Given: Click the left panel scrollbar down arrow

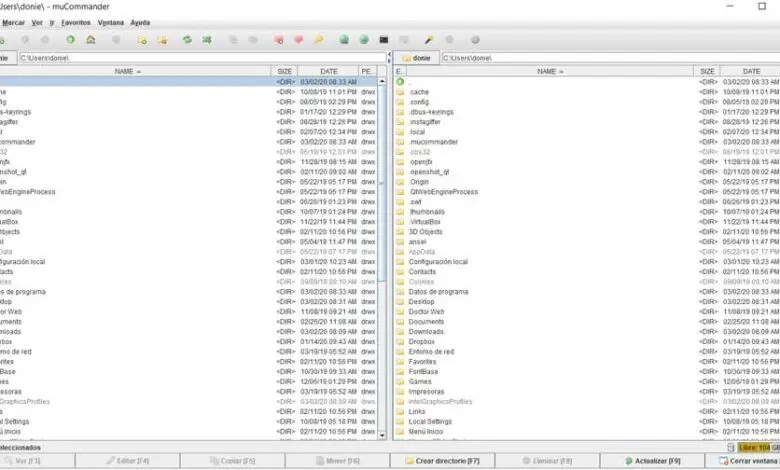Looking at the screenshot, I should [382, 435].
